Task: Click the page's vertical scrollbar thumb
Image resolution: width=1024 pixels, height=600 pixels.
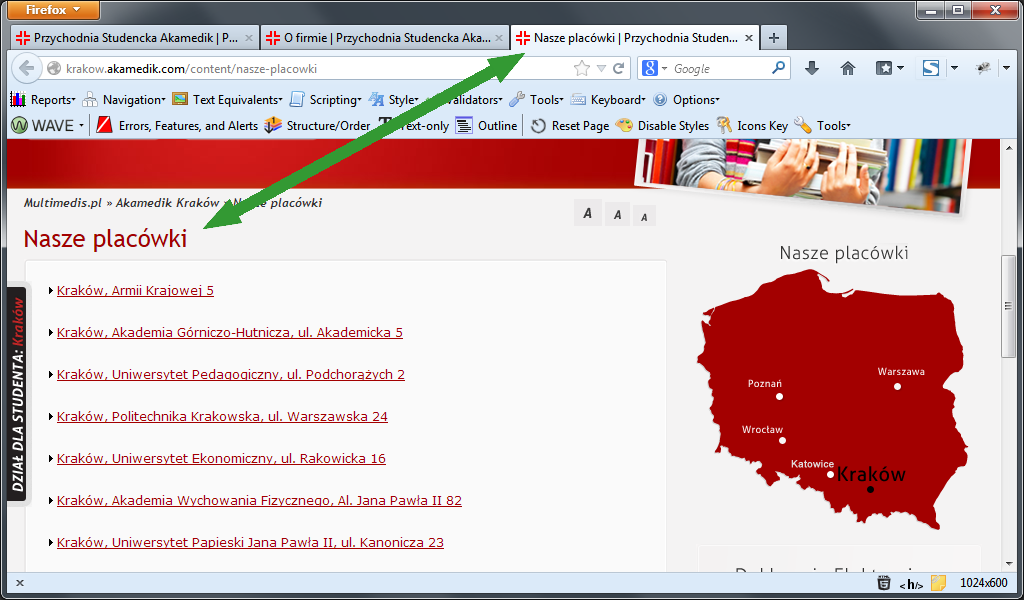Action: point(1008,306)
